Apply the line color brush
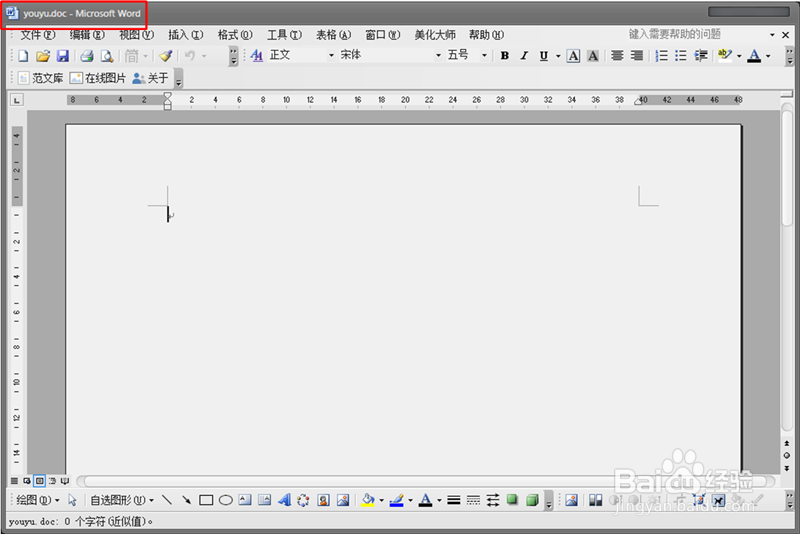Image resolution: width=800 pixels, height=534 pixels. click(x=396, y=500)
